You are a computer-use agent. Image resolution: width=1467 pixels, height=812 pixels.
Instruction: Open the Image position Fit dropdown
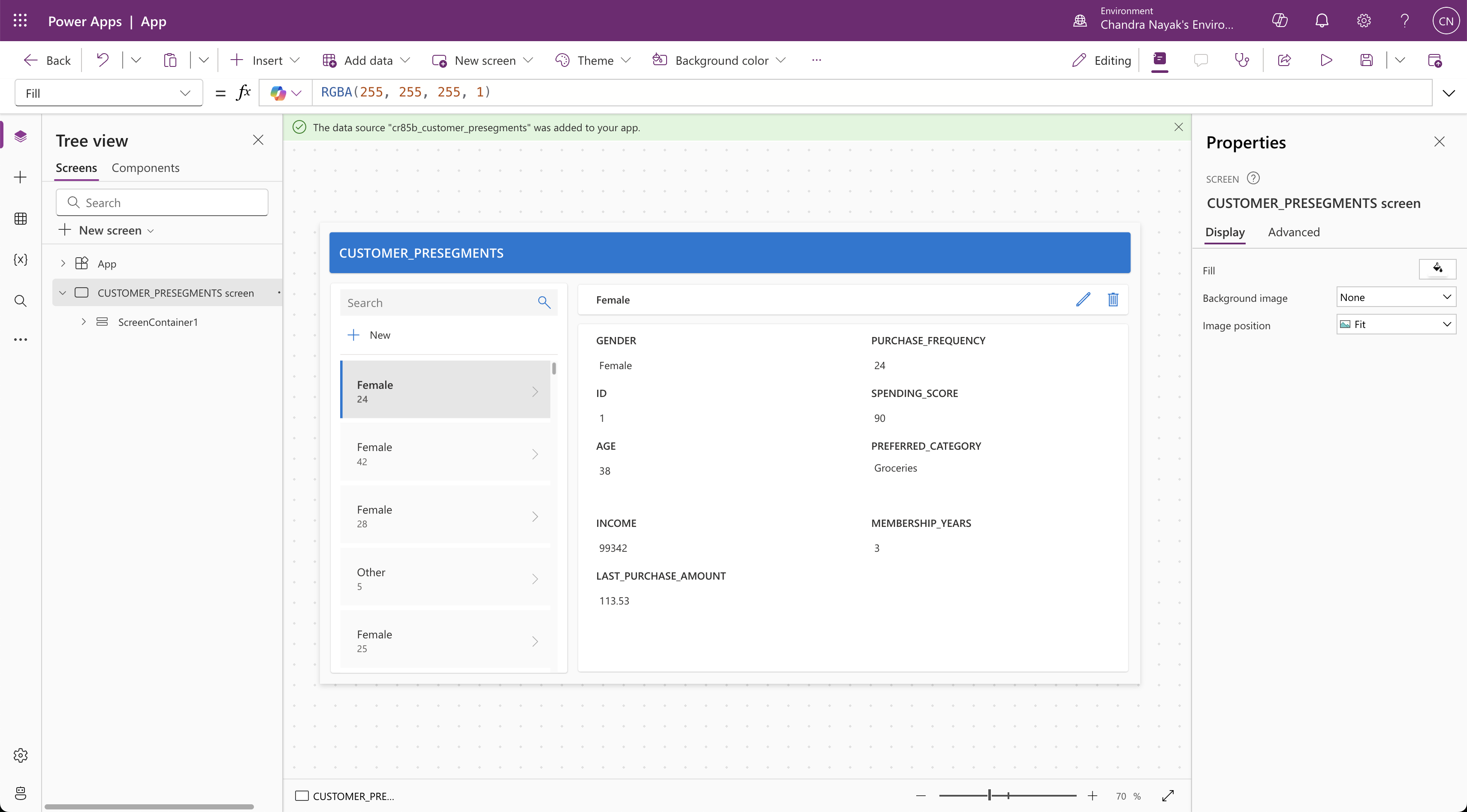(x=1396, y=325)
